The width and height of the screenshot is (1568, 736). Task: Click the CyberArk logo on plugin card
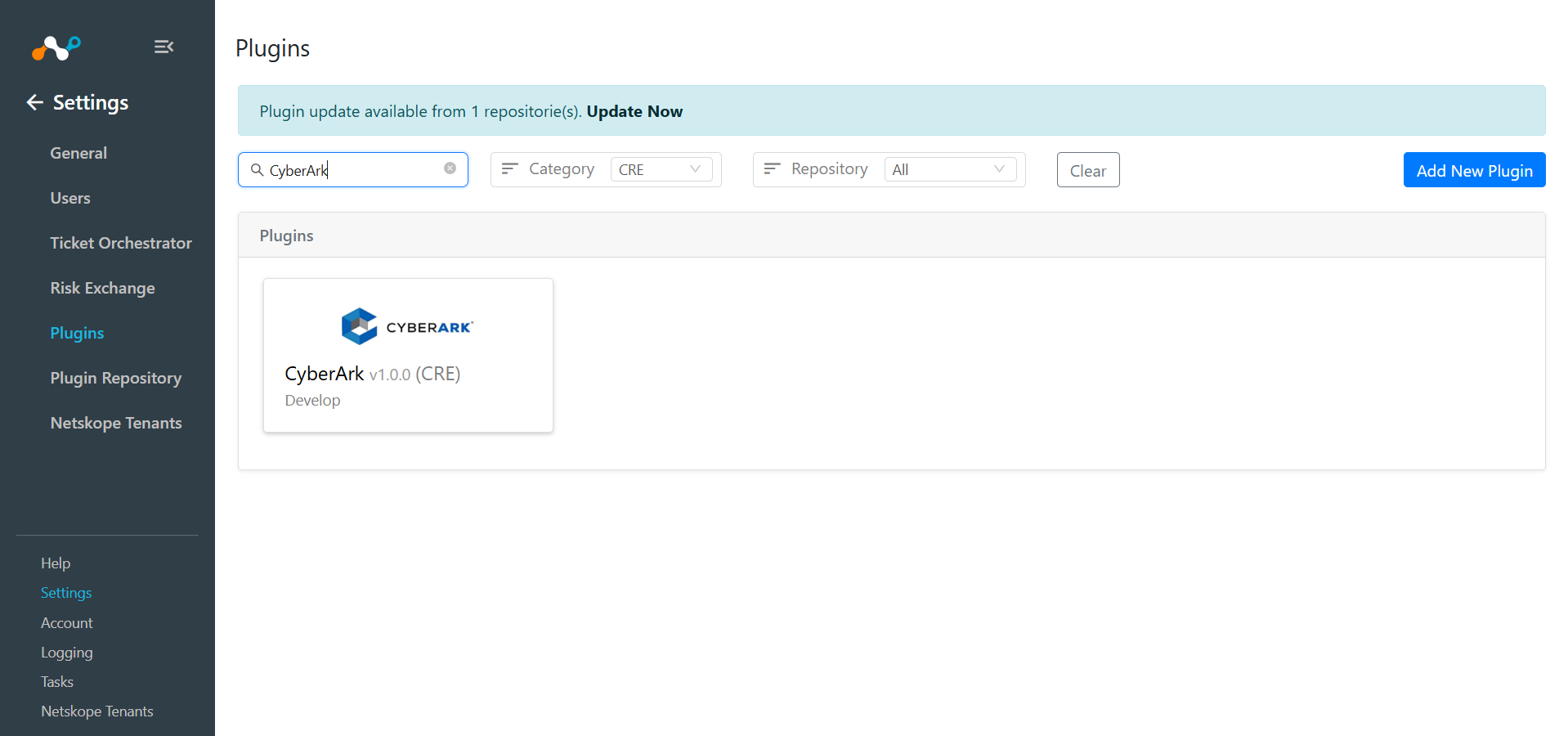coord(407,326)
